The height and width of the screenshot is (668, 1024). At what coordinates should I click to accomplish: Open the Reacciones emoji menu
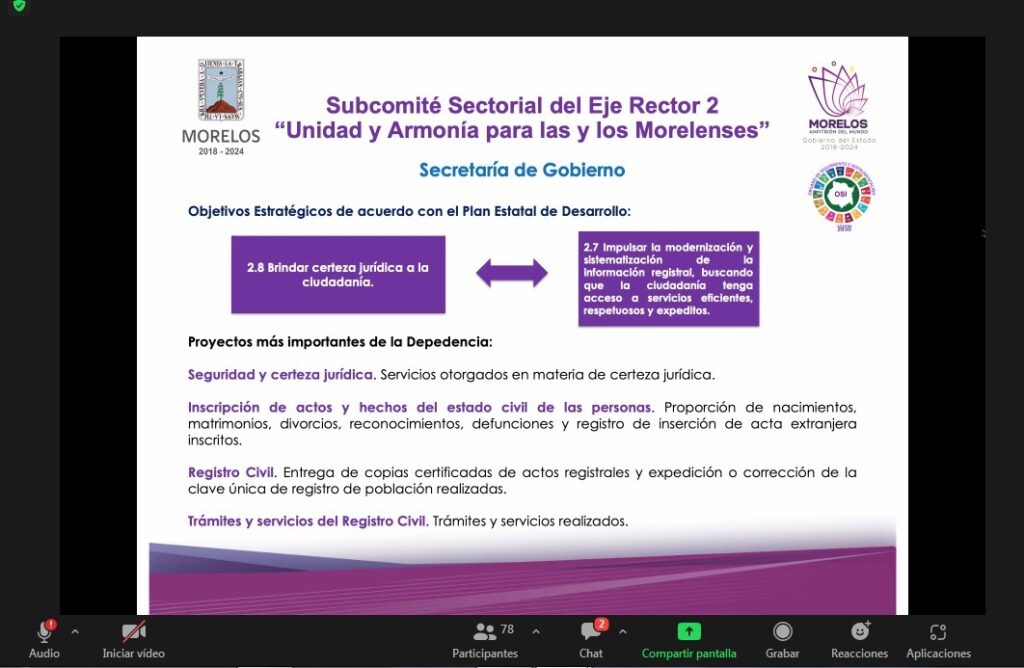(x=859, y=632)
